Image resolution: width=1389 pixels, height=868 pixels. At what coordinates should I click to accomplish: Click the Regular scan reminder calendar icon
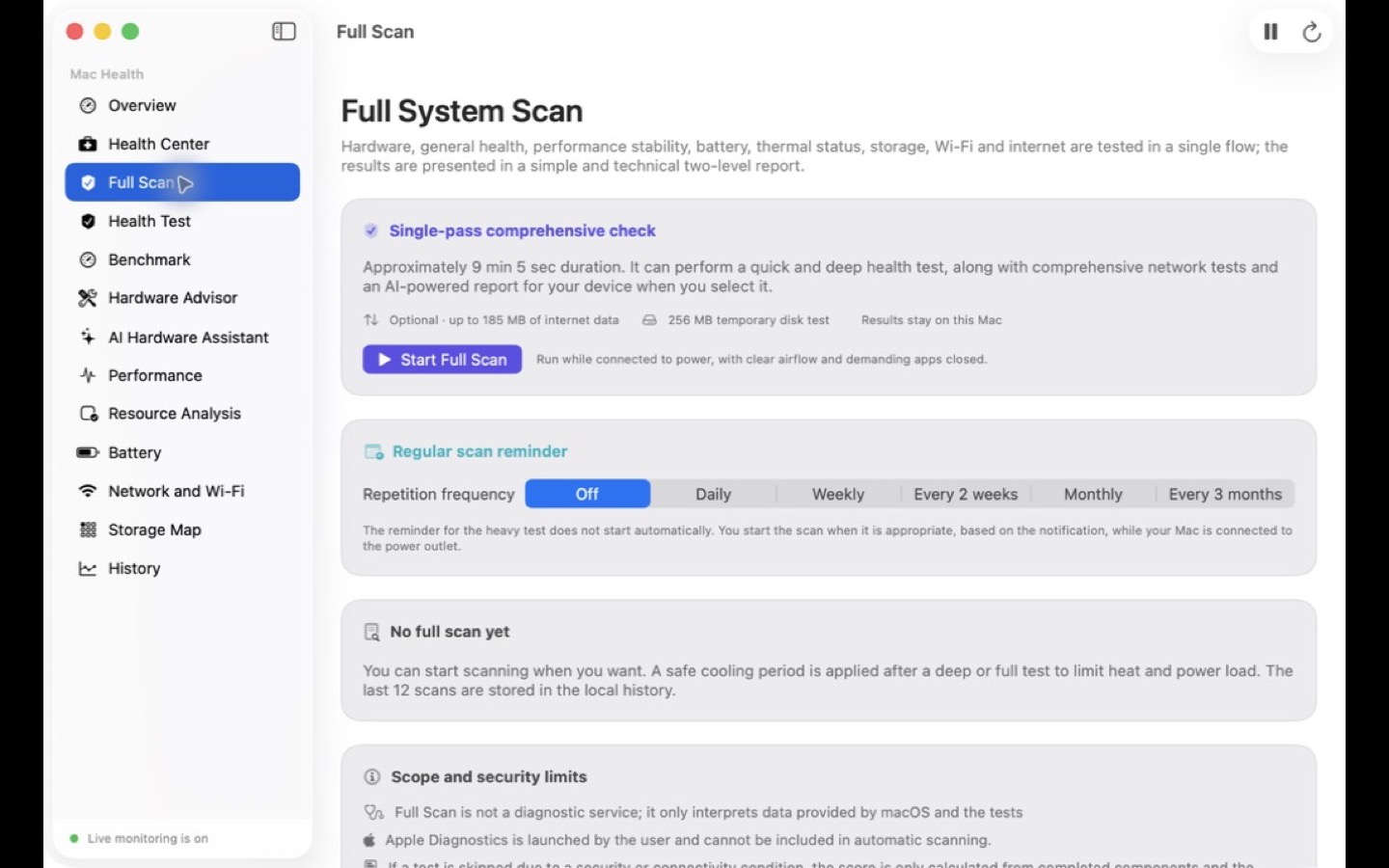click(374, 451)
